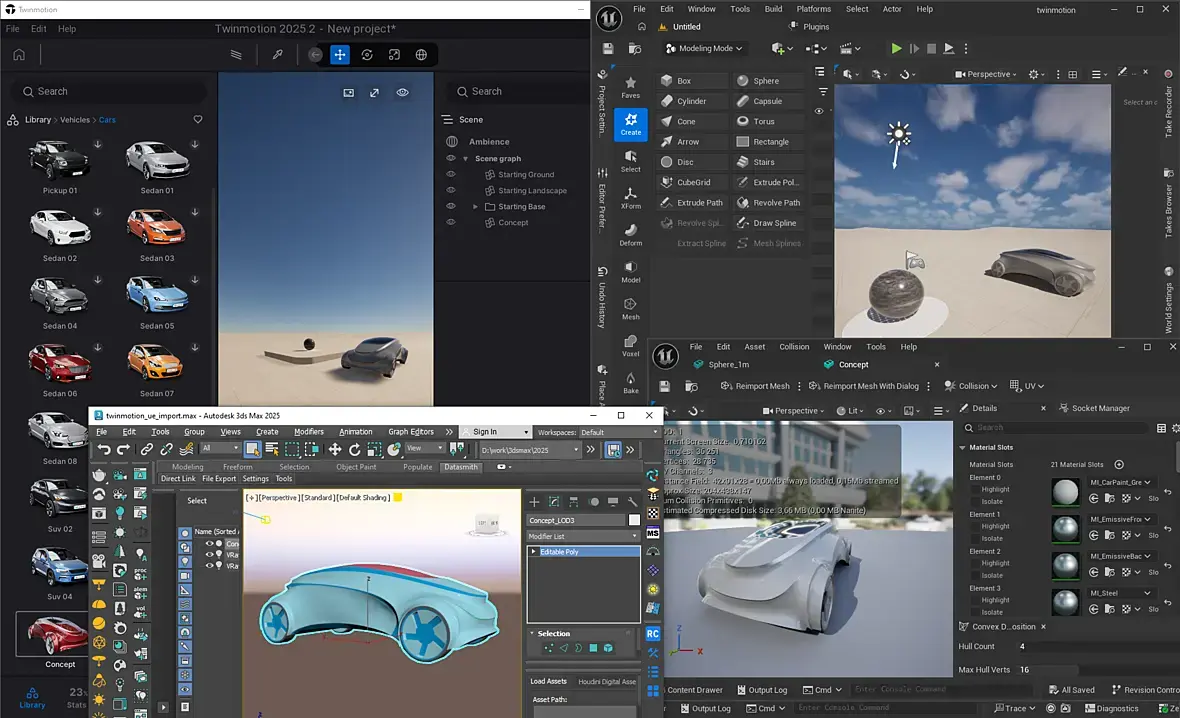Open the Modifiers menu in 3ds Max
Image resolution: width=1180 pixels, height=718 pixels.
pos(308,432)
